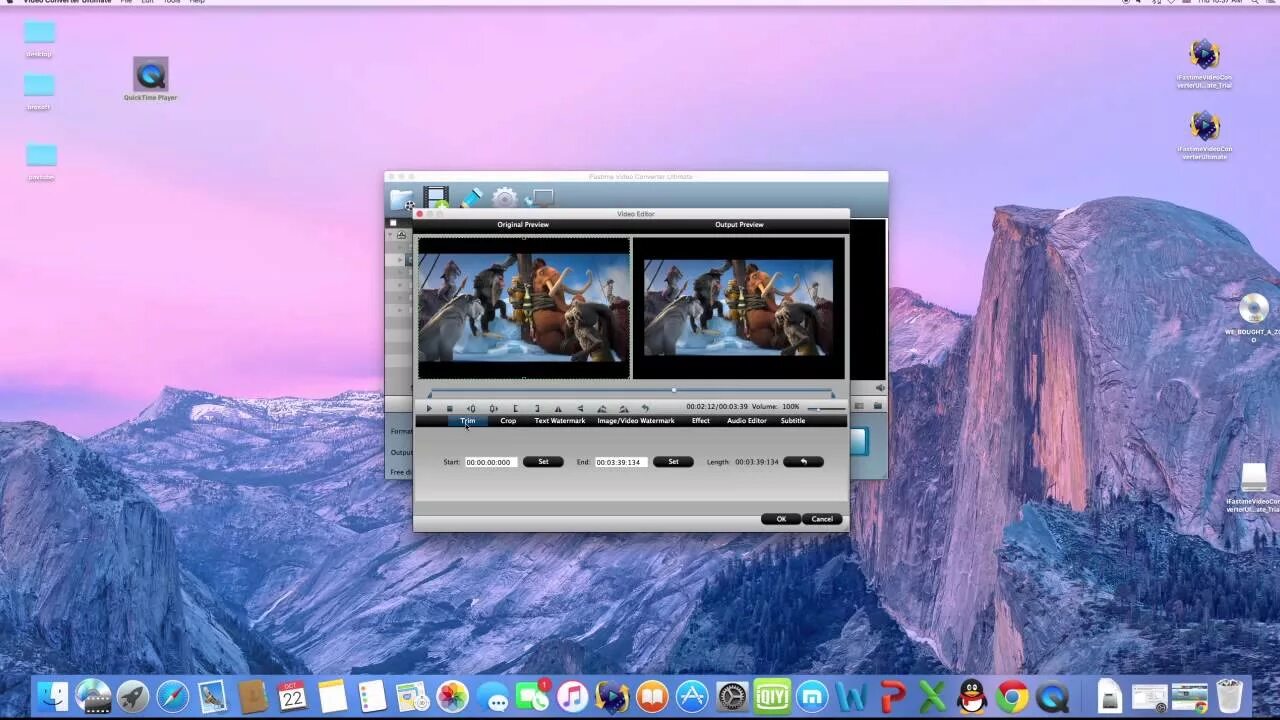
Task: Click the speaker icon in main window
Action: click(x=880, y=388)
